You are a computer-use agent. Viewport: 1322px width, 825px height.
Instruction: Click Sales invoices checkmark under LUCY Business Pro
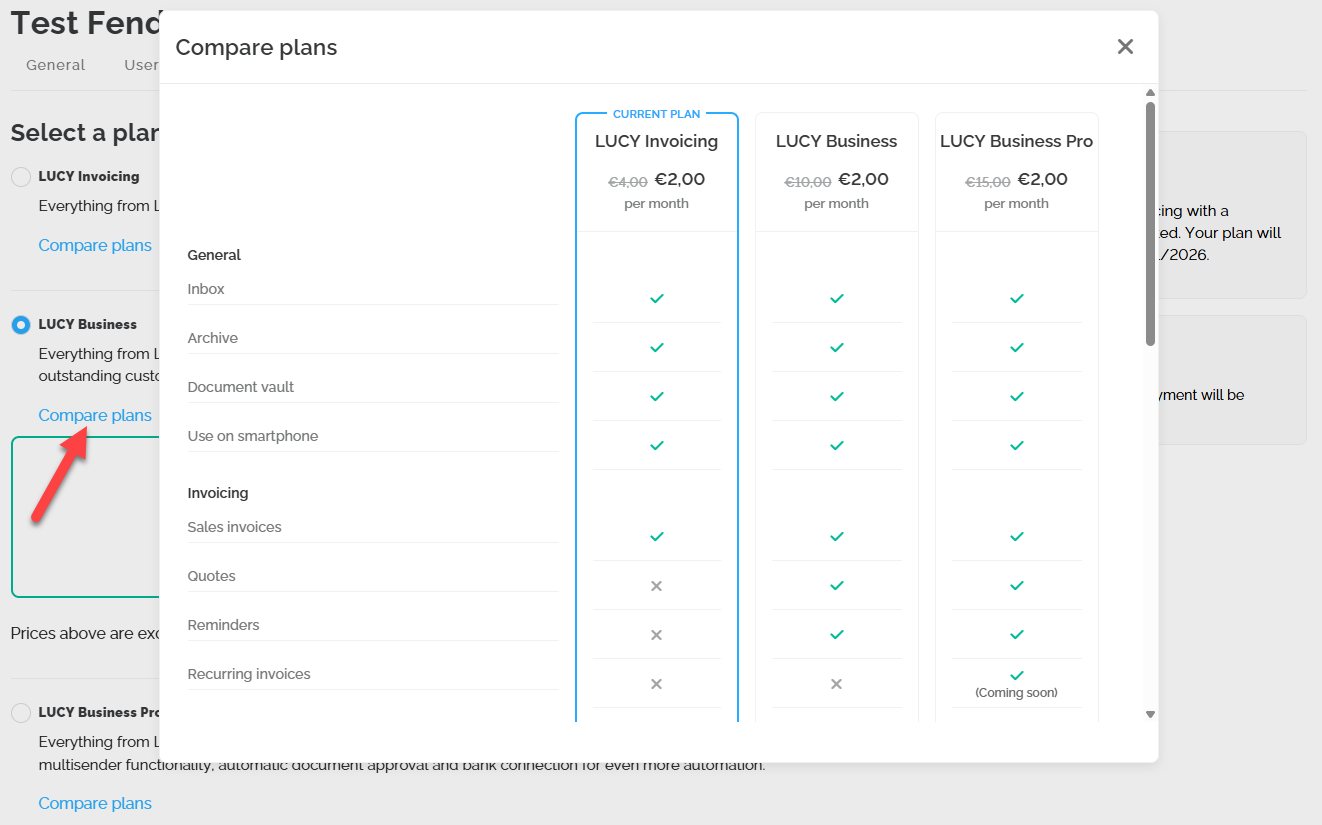1017,537
